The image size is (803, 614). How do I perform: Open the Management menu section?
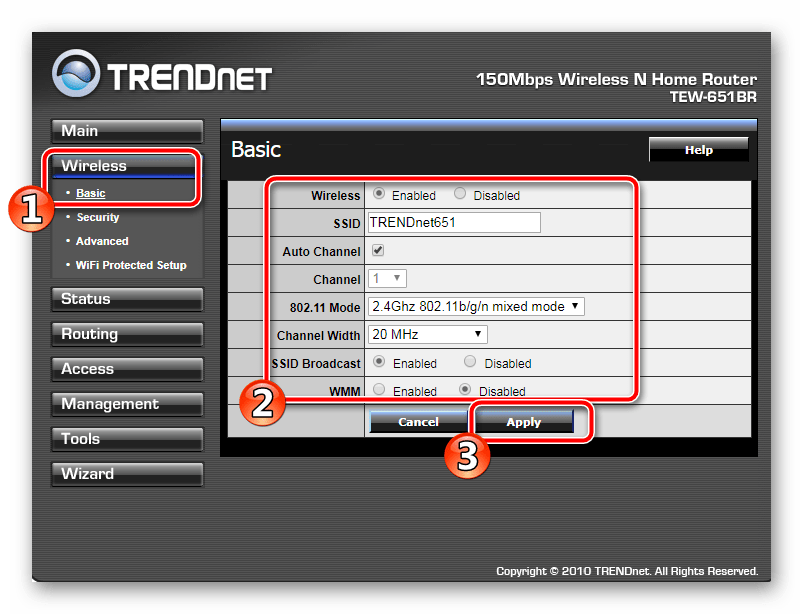(x=127, y=404)
